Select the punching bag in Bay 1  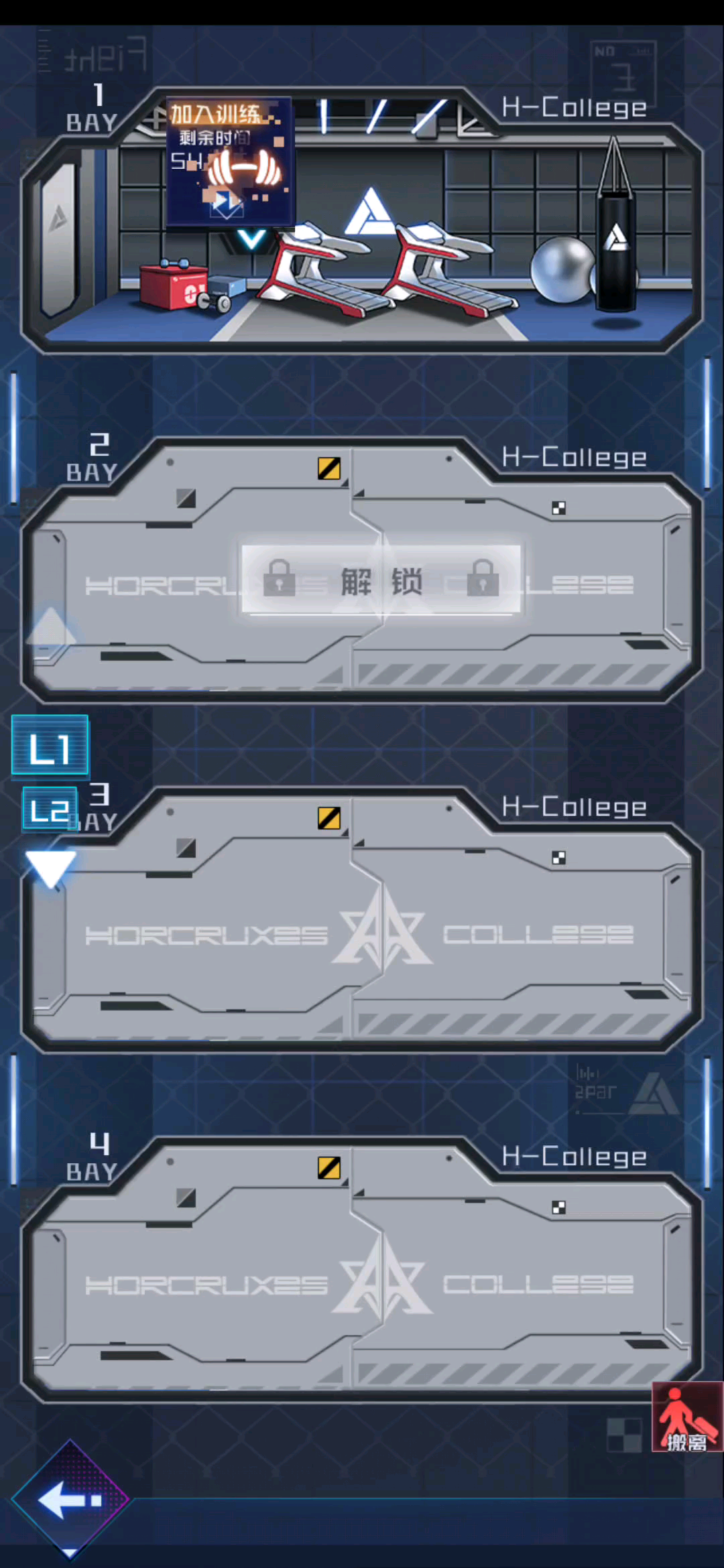click(x=615, y=225)
